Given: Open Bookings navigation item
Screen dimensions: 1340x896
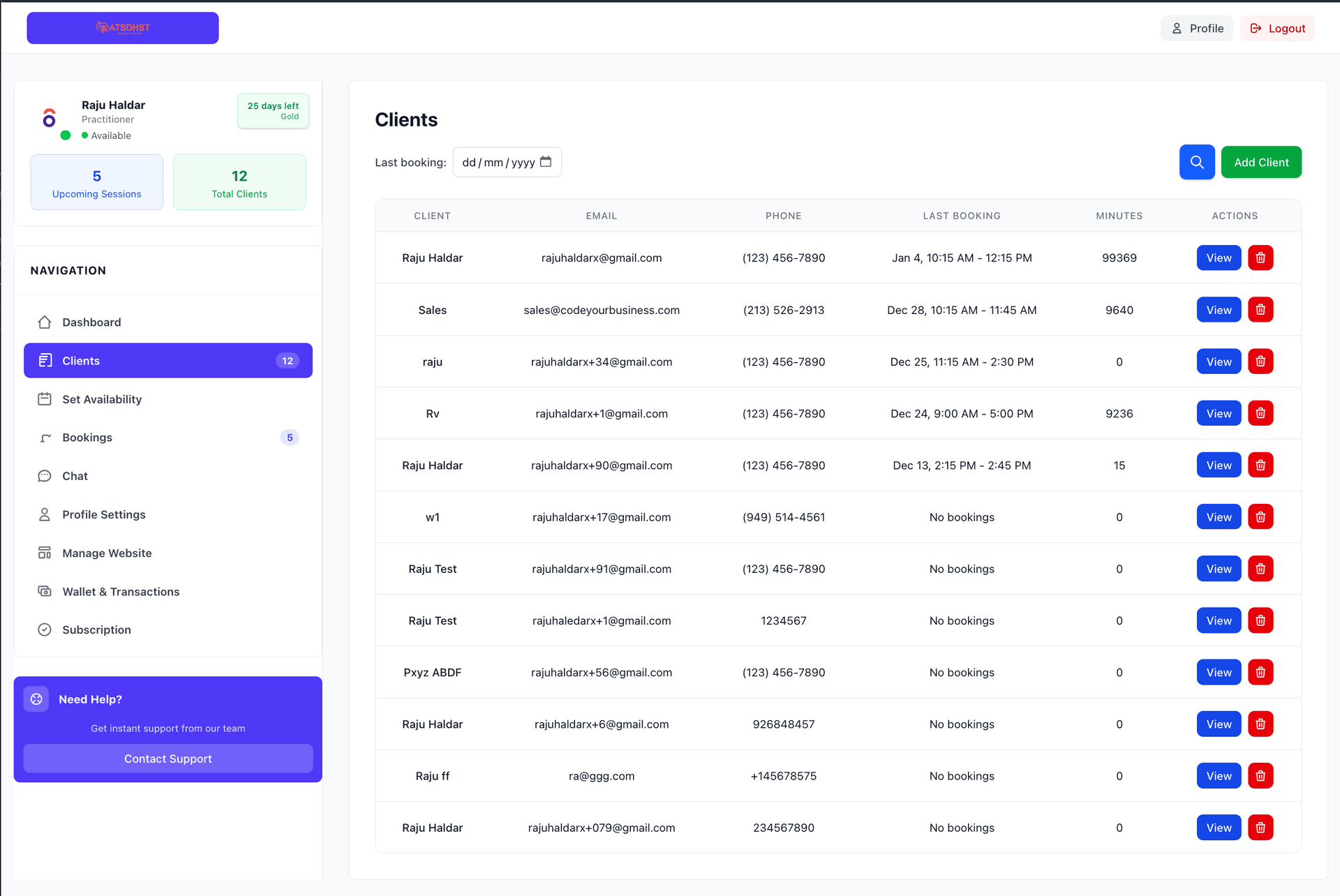Looking at the screenshot, I should (x=87, y=438).
